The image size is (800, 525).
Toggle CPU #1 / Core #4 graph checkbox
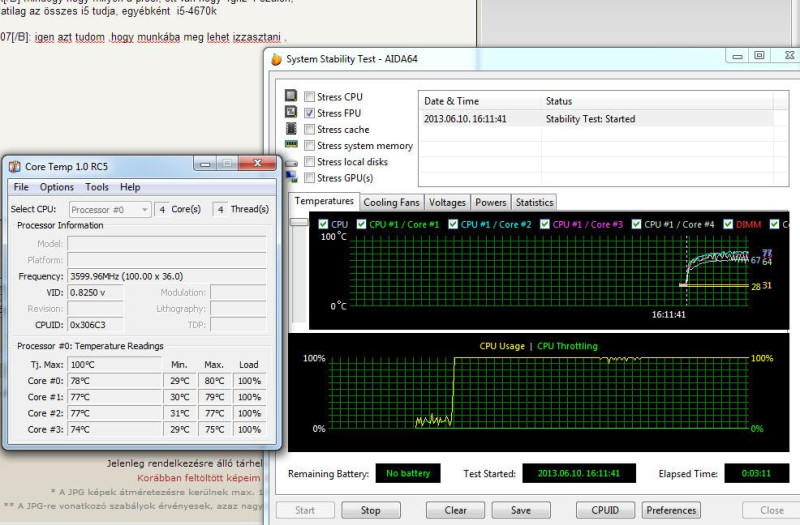pyautogui.click(x=636, y=224)
